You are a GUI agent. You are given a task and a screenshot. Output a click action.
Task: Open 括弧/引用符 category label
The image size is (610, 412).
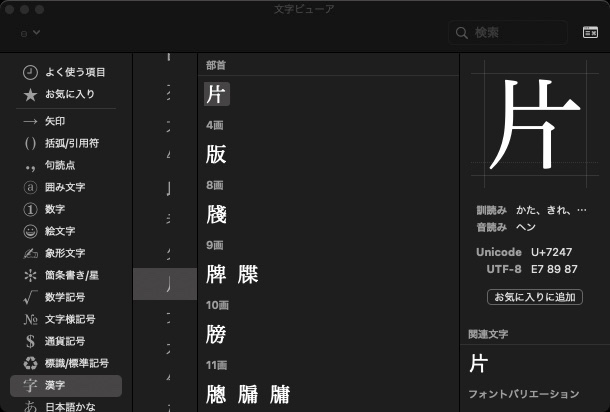point(72,144)
